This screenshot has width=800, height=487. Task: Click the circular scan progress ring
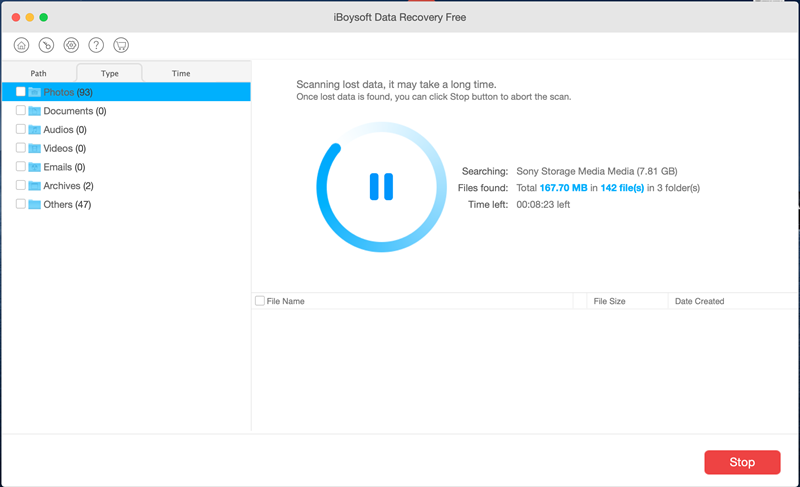tap(381, 187)
